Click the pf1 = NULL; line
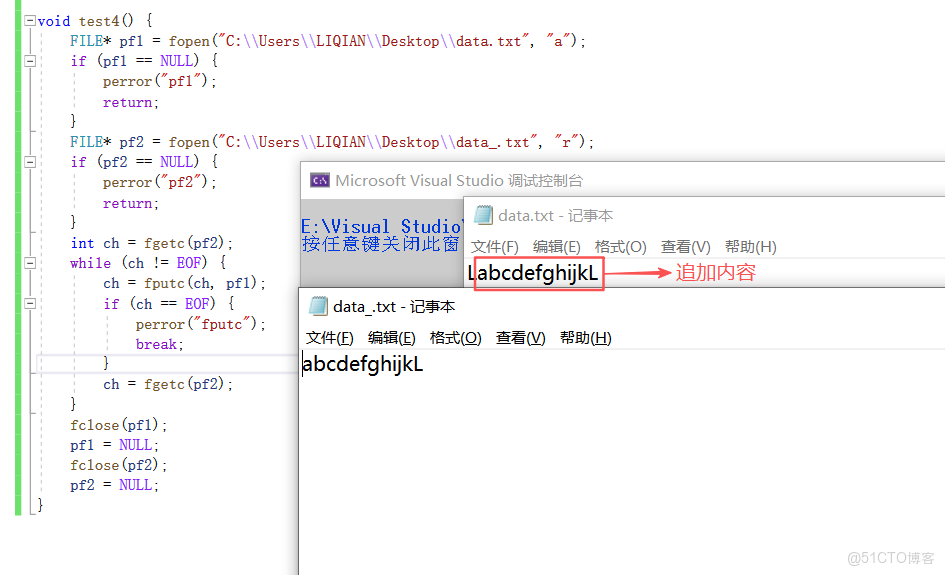 [x=115, y=445]
